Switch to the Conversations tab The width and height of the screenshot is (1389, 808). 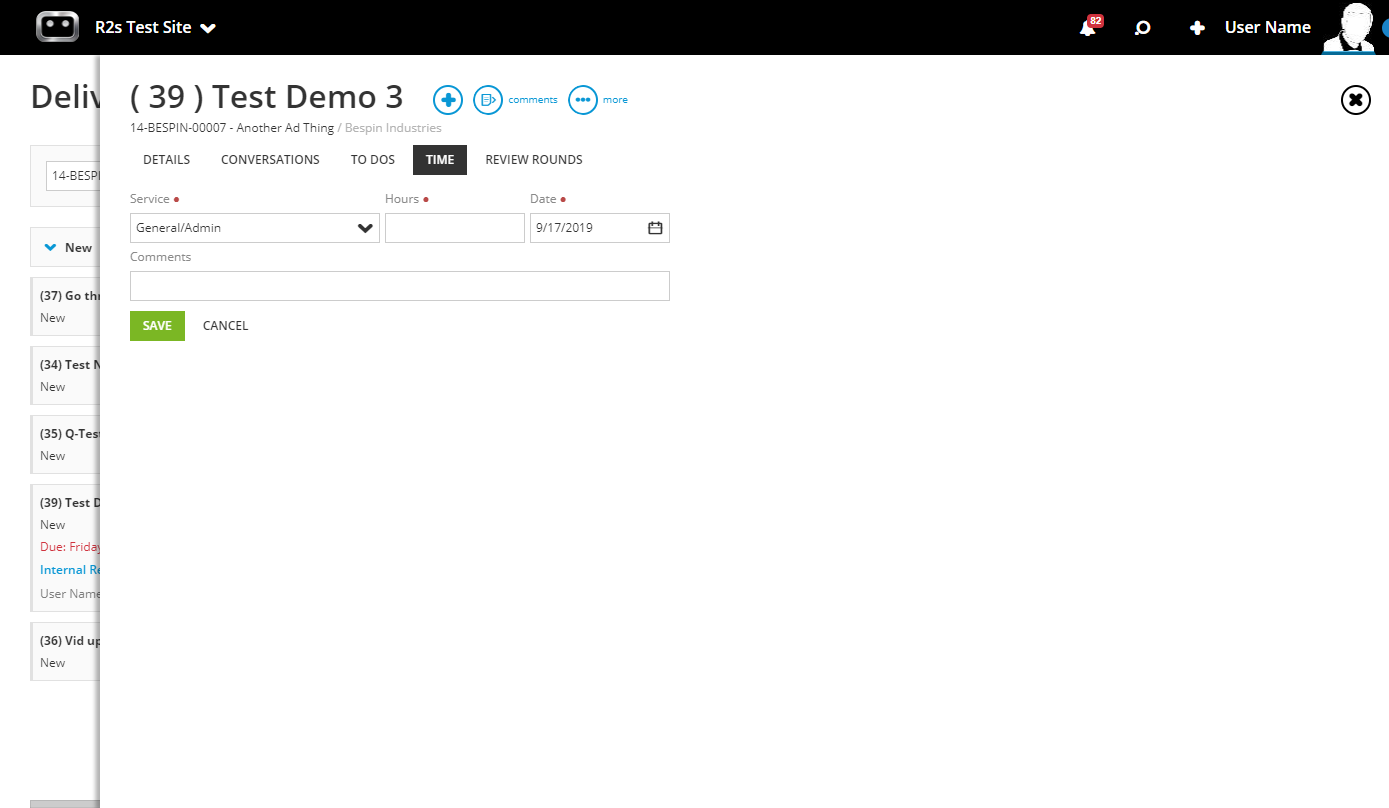270,160
